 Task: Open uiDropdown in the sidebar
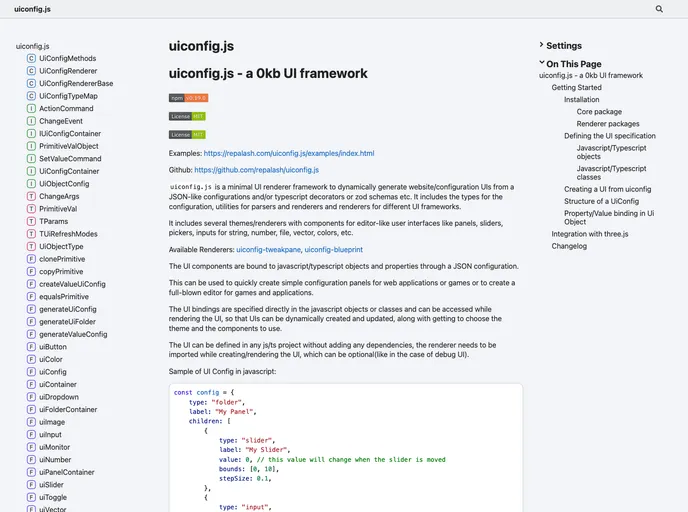pos(59,397)
